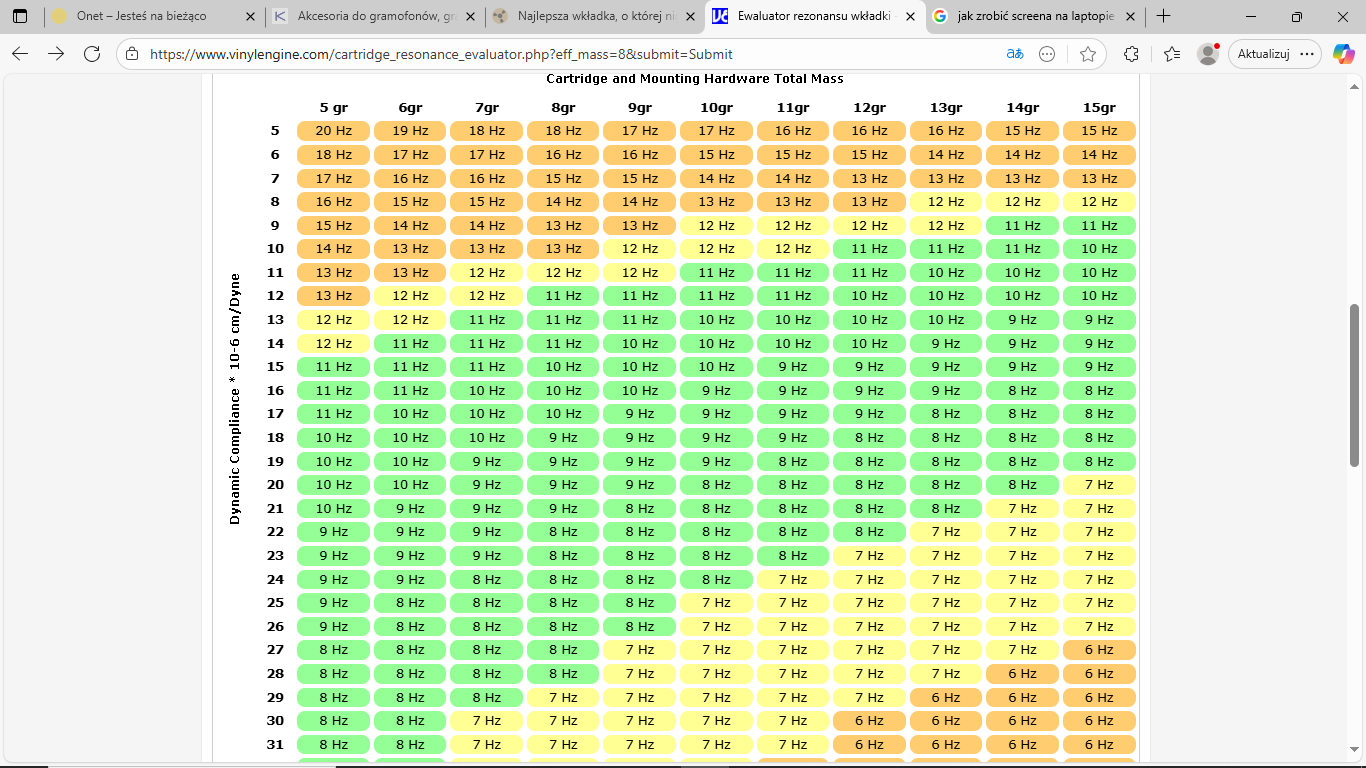Click the browser Back arrow

coord(20,54)
